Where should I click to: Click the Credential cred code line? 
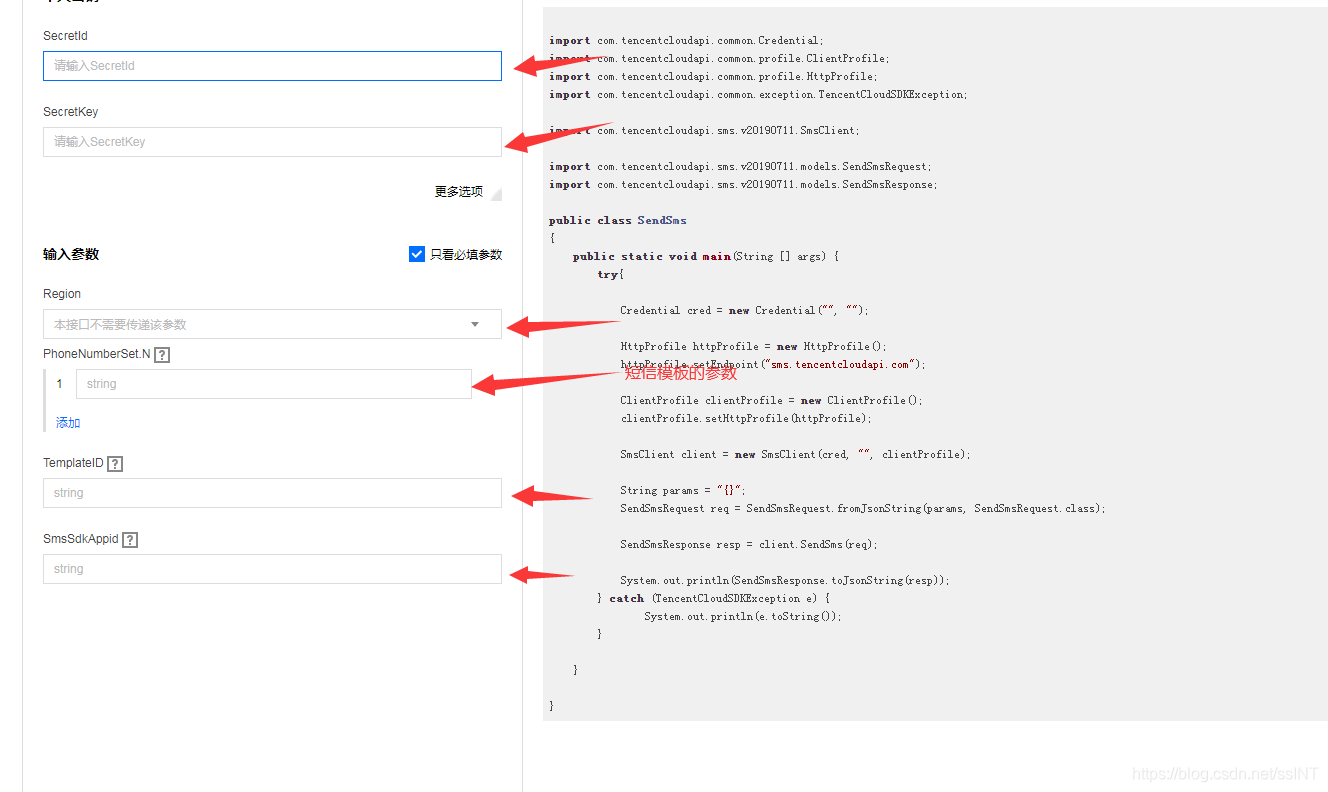745,310
